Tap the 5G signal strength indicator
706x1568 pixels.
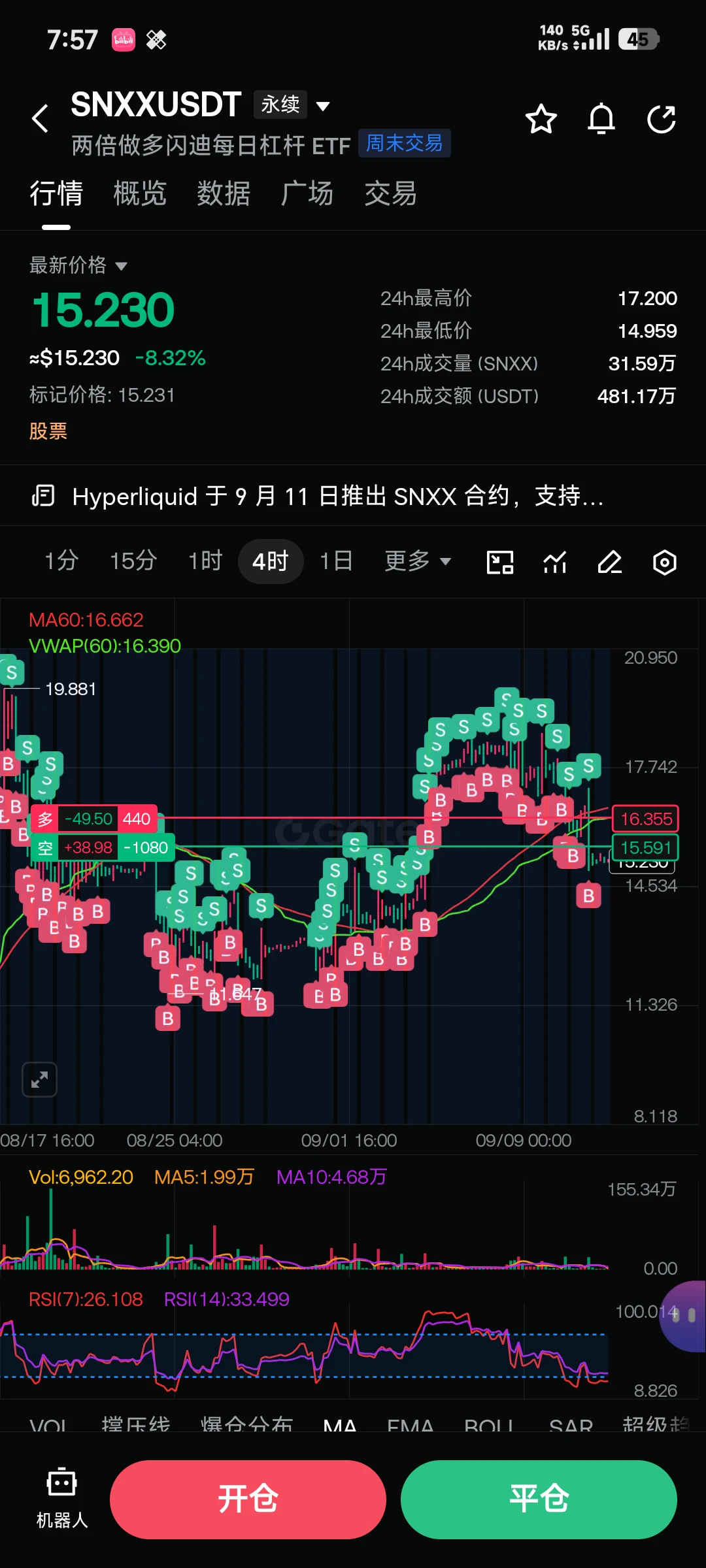591,38
